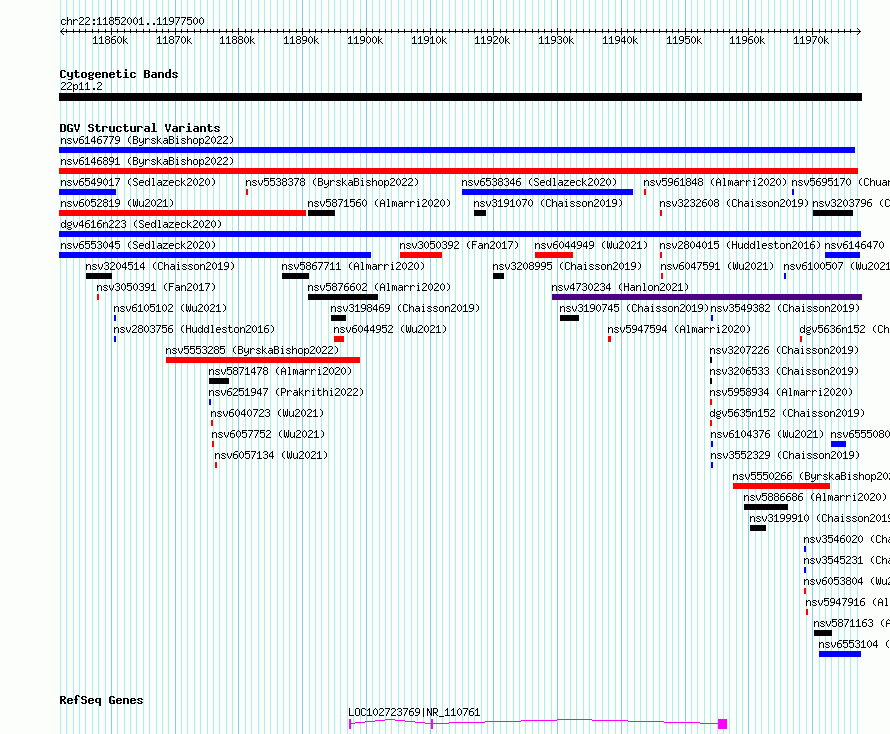The image size is (890, 734).
Task: Click nsv5867711 (Almarri2020) label
Action: click(353, 266)
